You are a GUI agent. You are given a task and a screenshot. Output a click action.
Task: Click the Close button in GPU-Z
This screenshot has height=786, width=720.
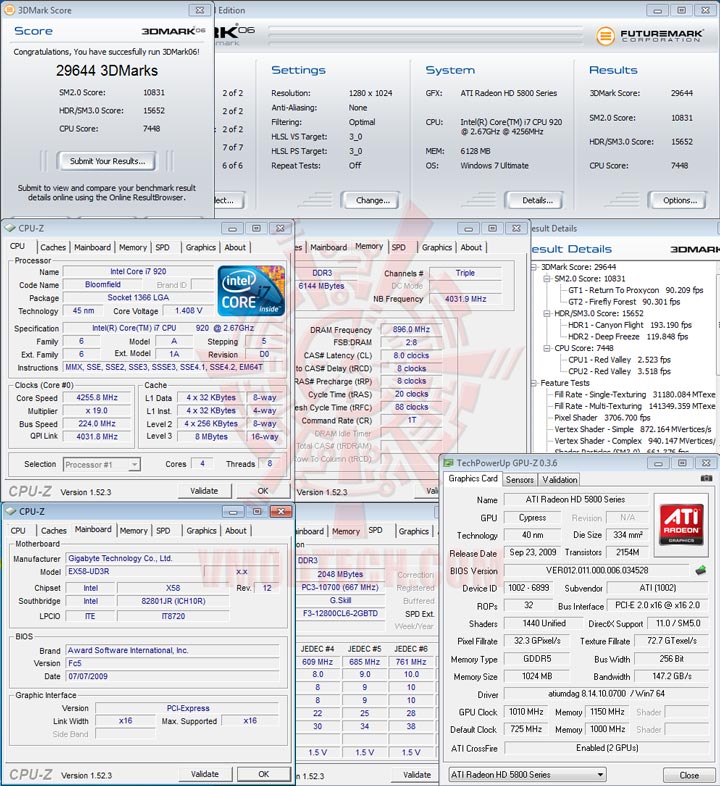tap(689, 775)
